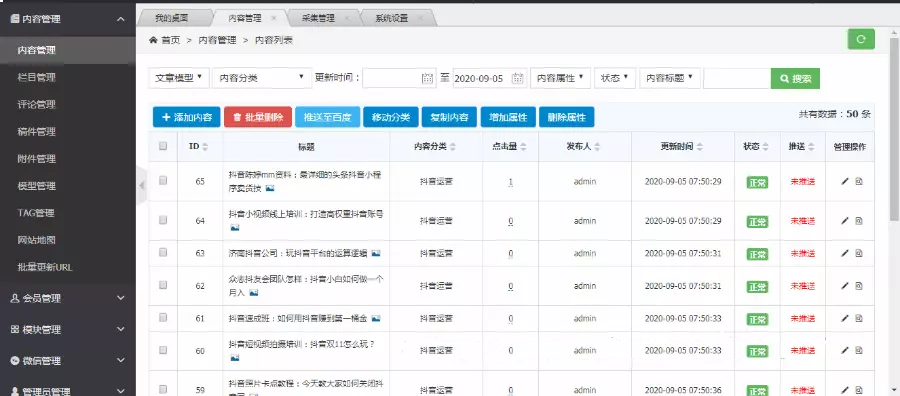Expand the 模块管理 sidebar section
Viewport: 900px width, 396px height.
[x=68, y=329]
